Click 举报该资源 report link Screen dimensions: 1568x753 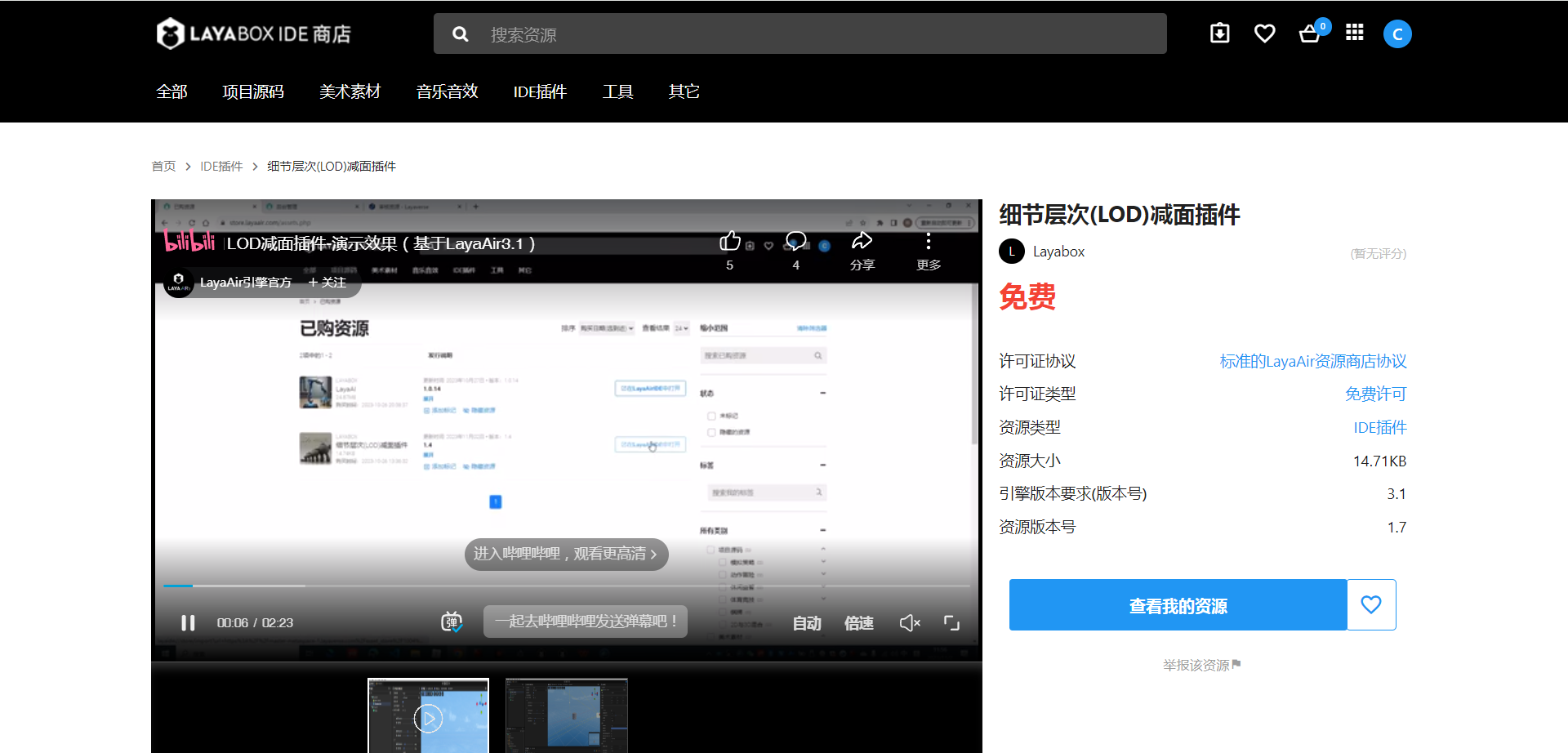pos(1196,665)
